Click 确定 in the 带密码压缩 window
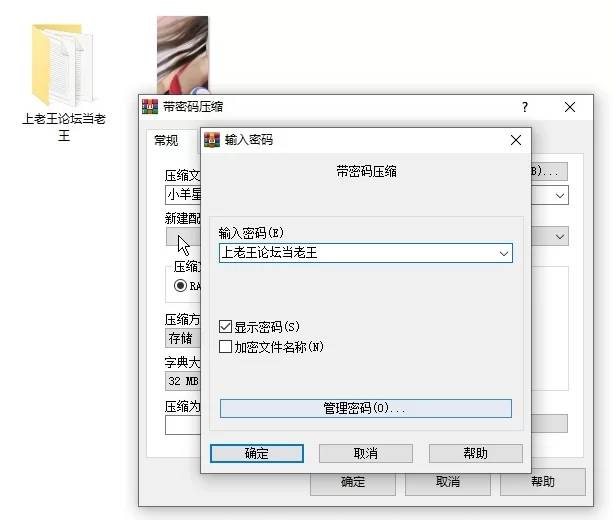Viewport: 613px width, 520px height. (353, 484)
